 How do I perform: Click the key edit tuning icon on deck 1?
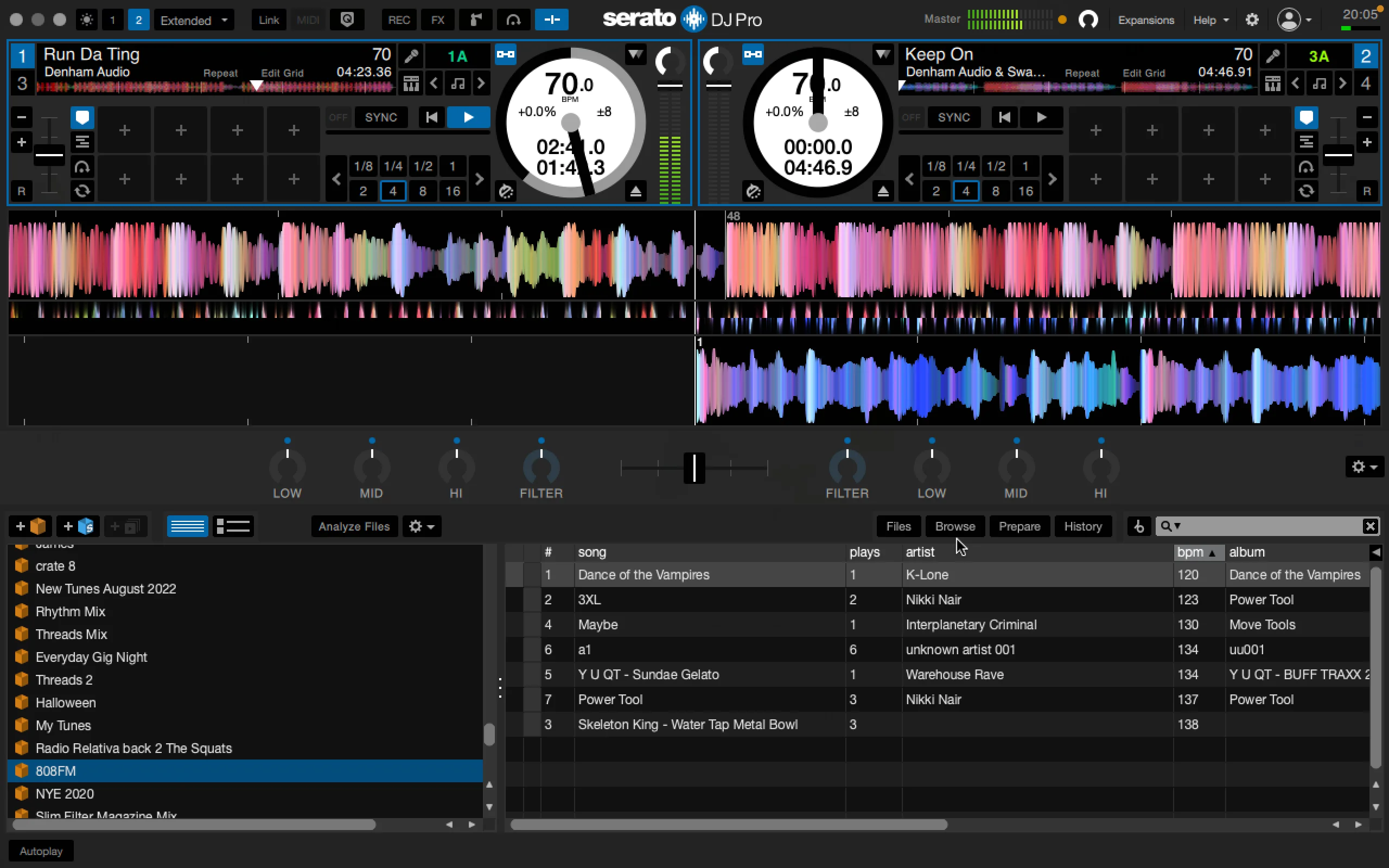pos(410,55)
